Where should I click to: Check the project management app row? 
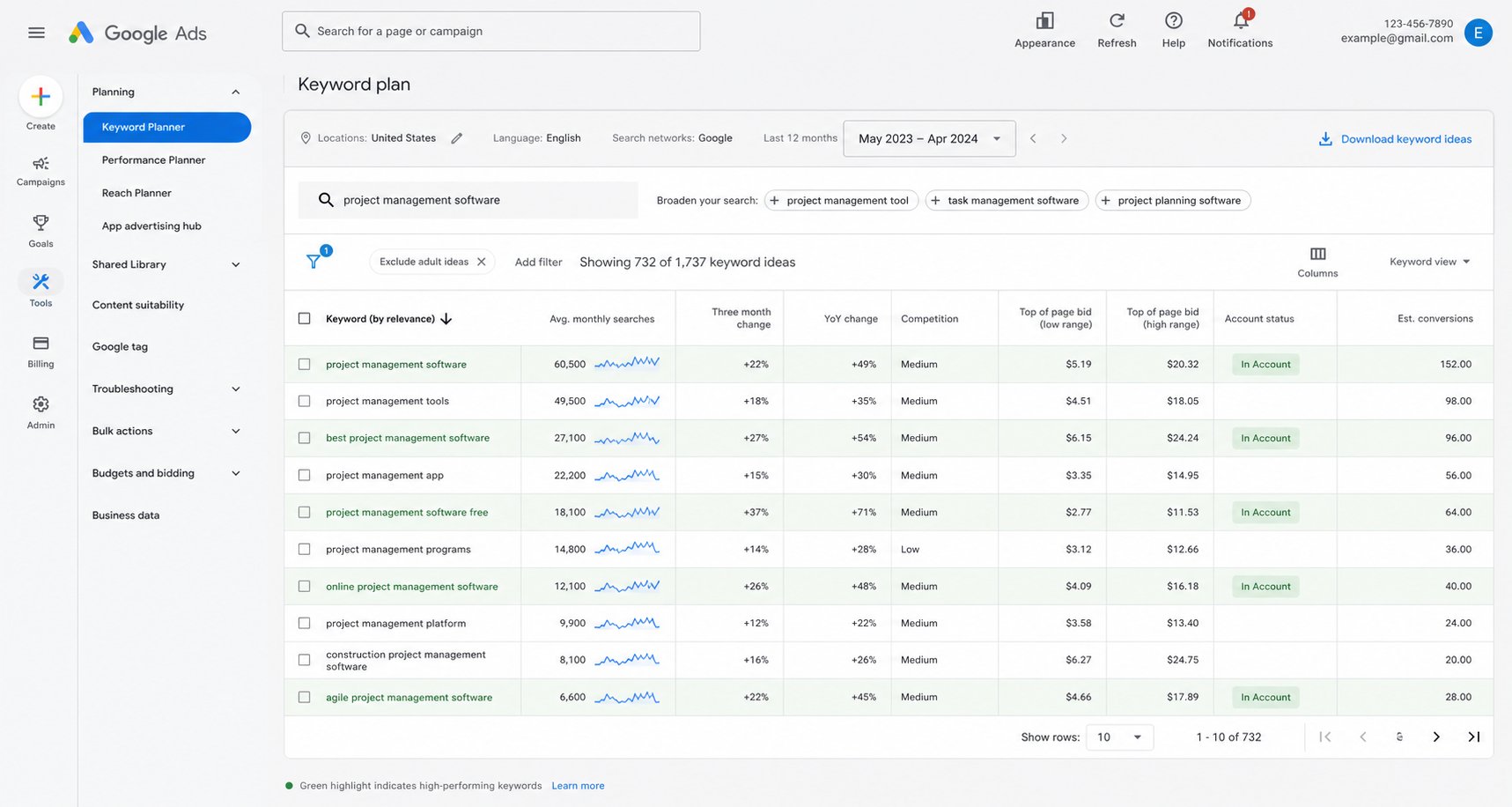coord(305,475)
